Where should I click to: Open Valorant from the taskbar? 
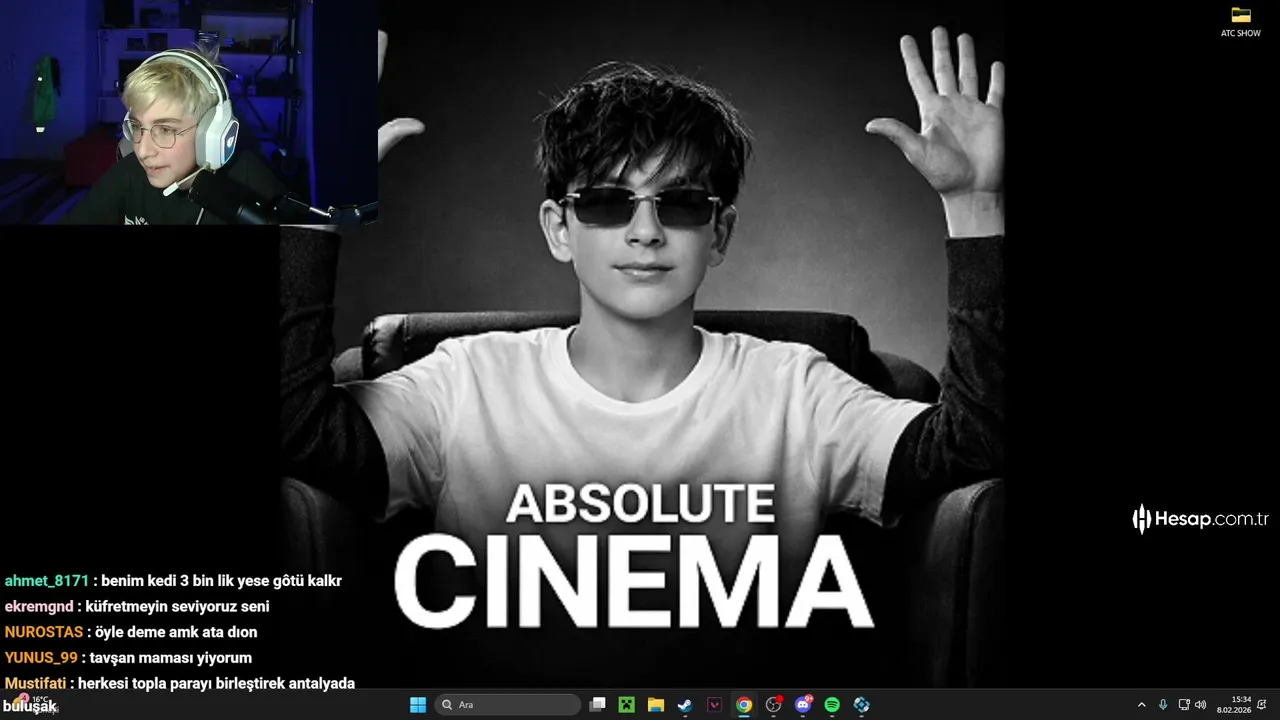tap(714, 705)
